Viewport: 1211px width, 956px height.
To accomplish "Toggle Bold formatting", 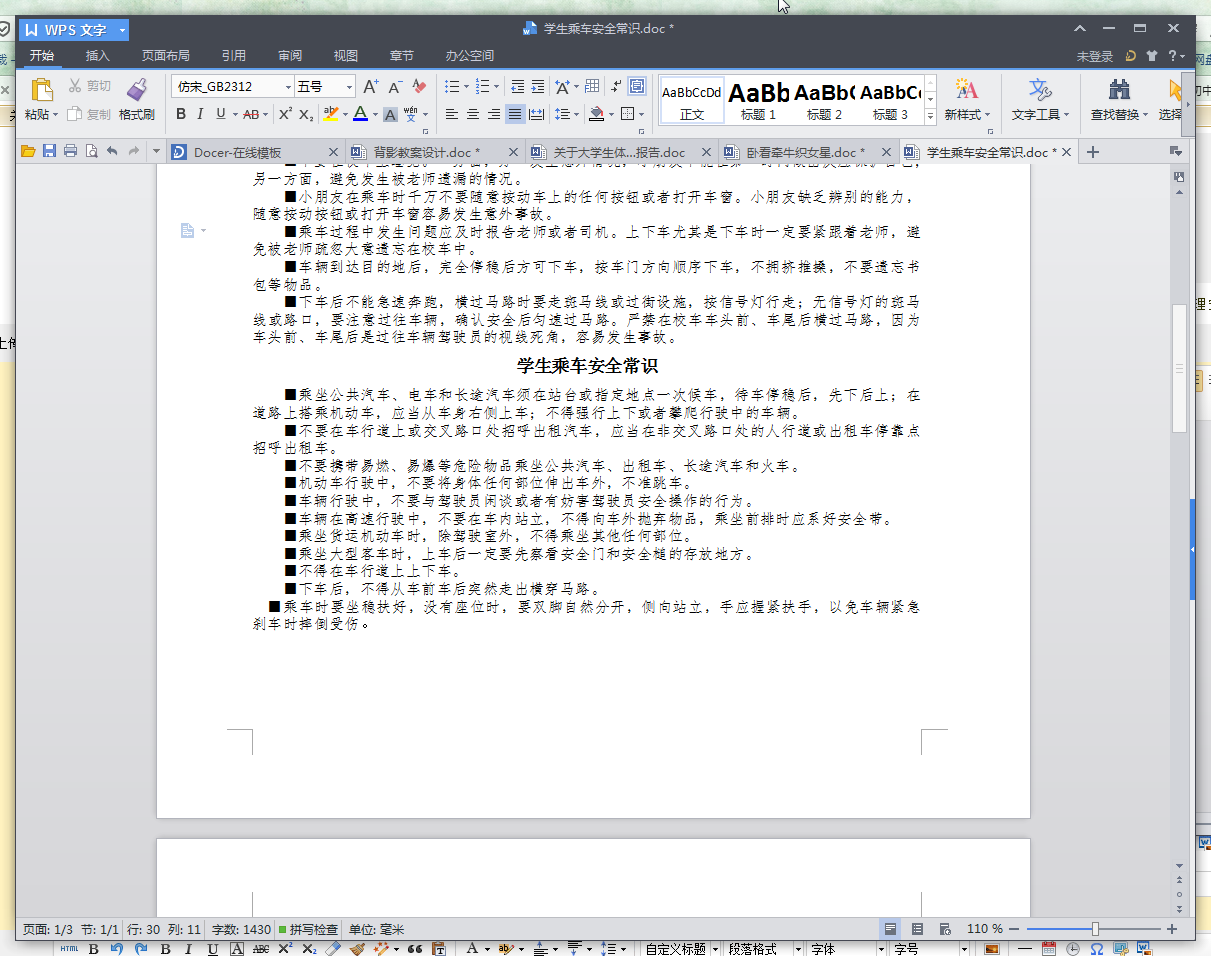I will [x=181, y=115].
